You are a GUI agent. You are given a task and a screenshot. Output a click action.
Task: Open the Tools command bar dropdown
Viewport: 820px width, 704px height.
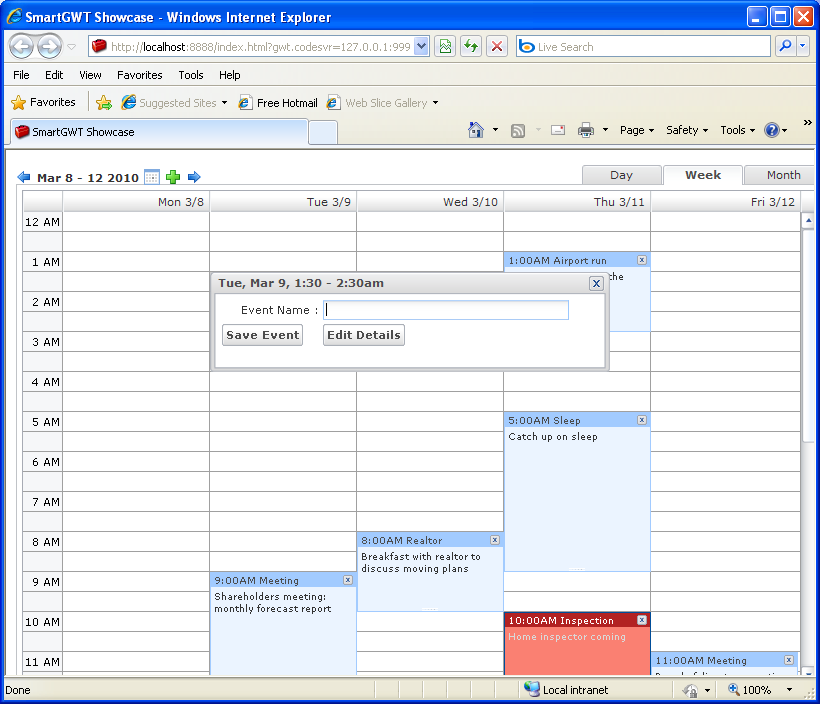point(737,130)
